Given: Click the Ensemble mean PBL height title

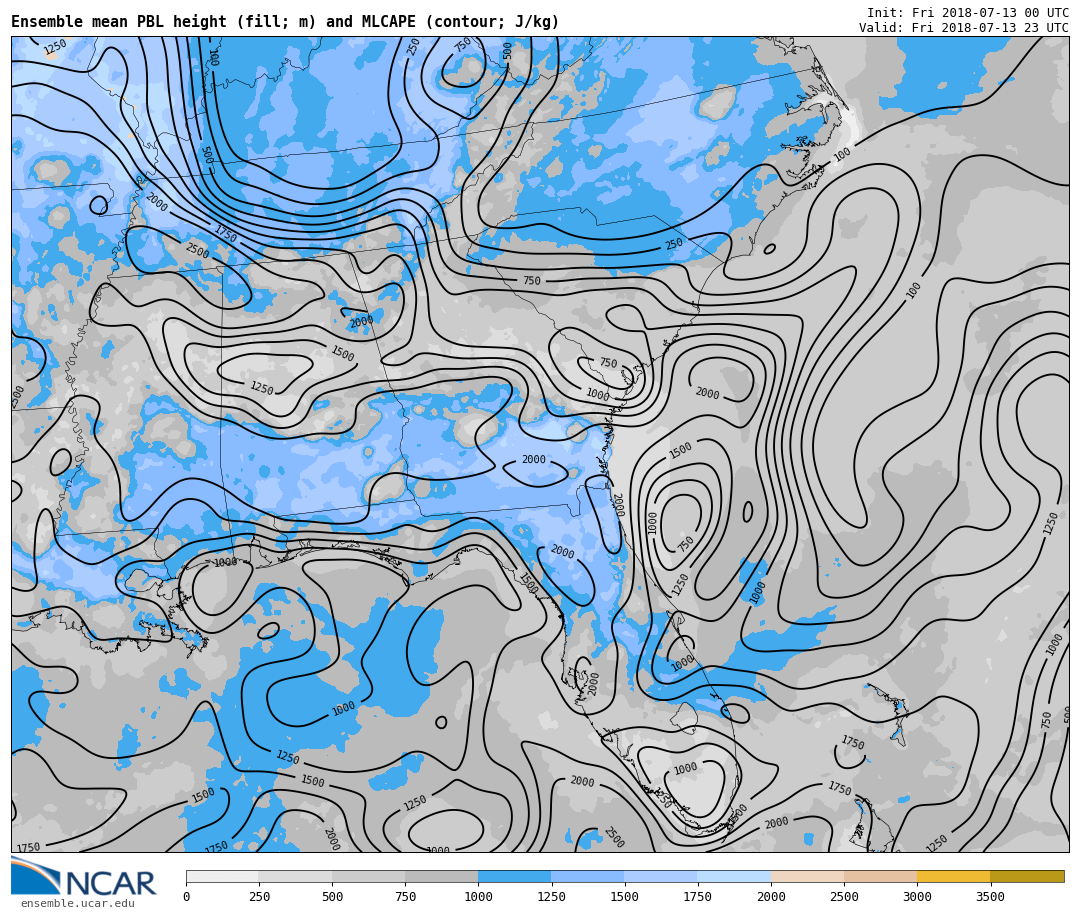Looking at the screenshot, I should [285, 22].
